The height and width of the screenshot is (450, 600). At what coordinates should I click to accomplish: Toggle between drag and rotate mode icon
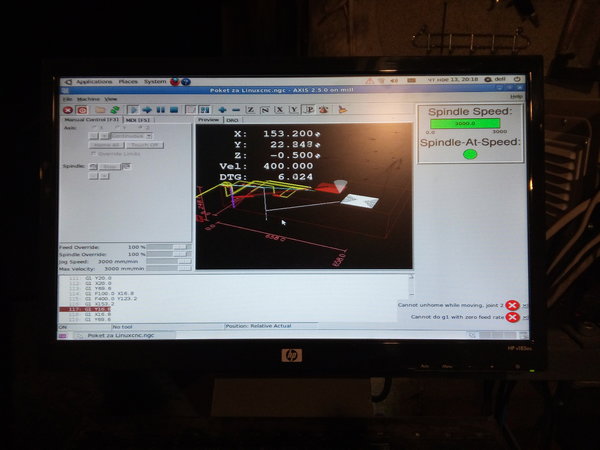[x=324, y=110]
